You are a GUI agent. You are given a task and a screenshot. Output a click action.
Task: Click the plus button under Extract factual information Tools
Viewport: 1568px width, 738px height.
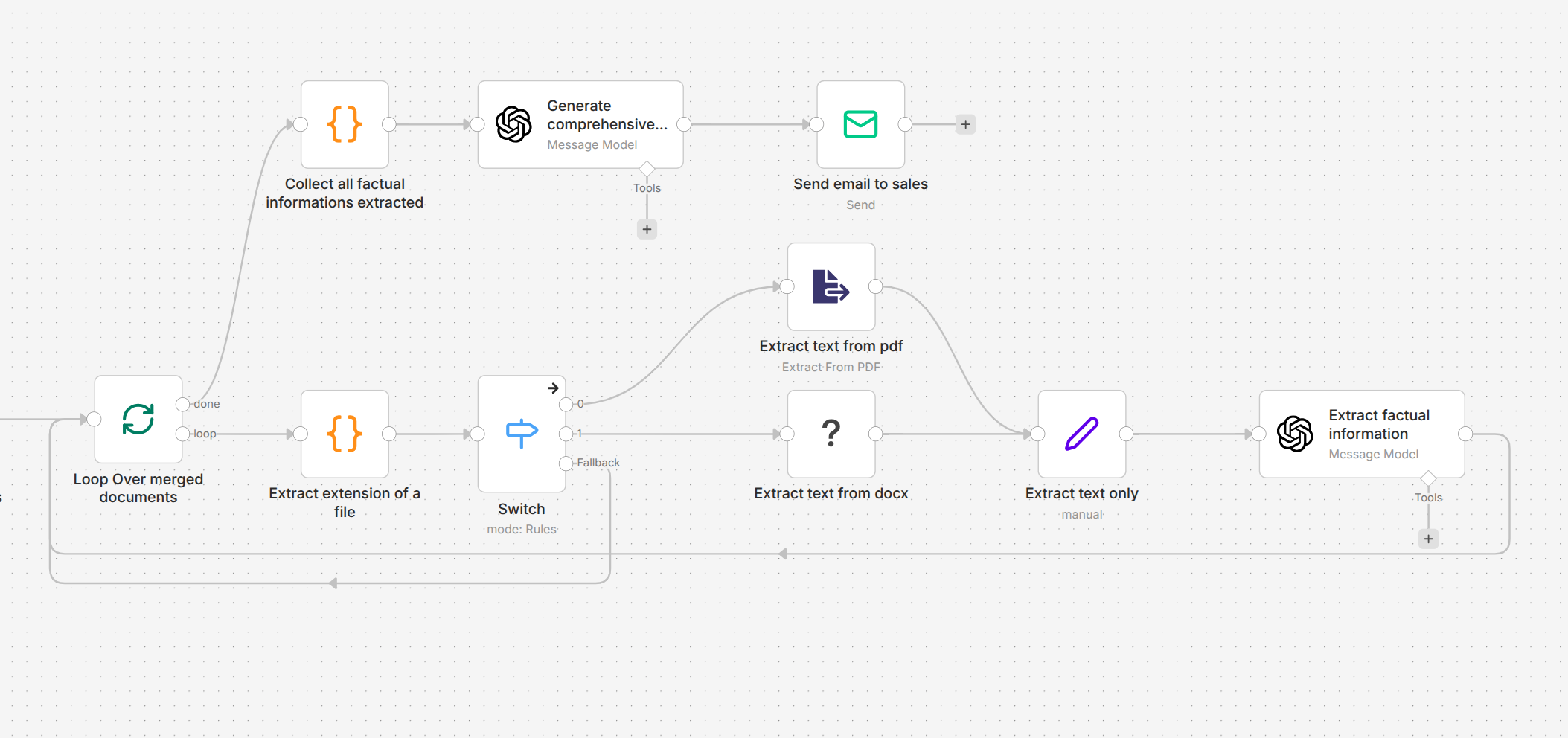point(1428,539)
